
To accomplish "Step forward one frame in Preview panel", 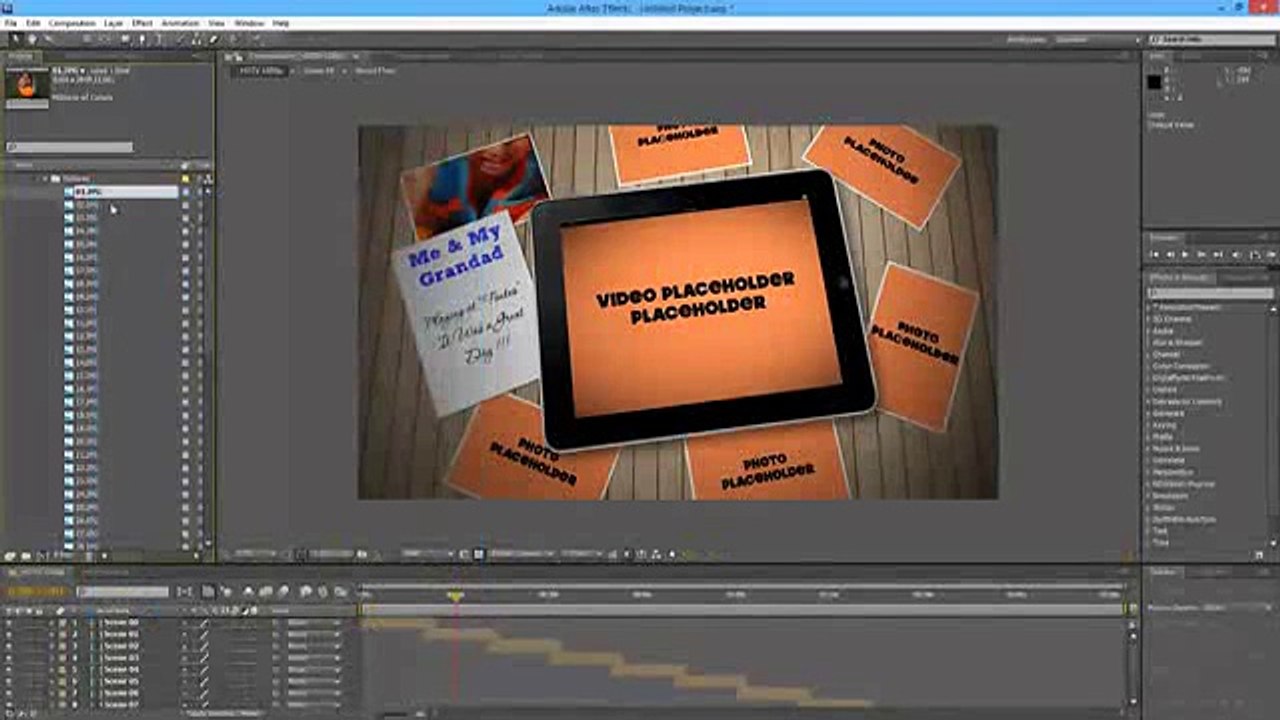I will pyautogui.click(x=1203, y=255).
